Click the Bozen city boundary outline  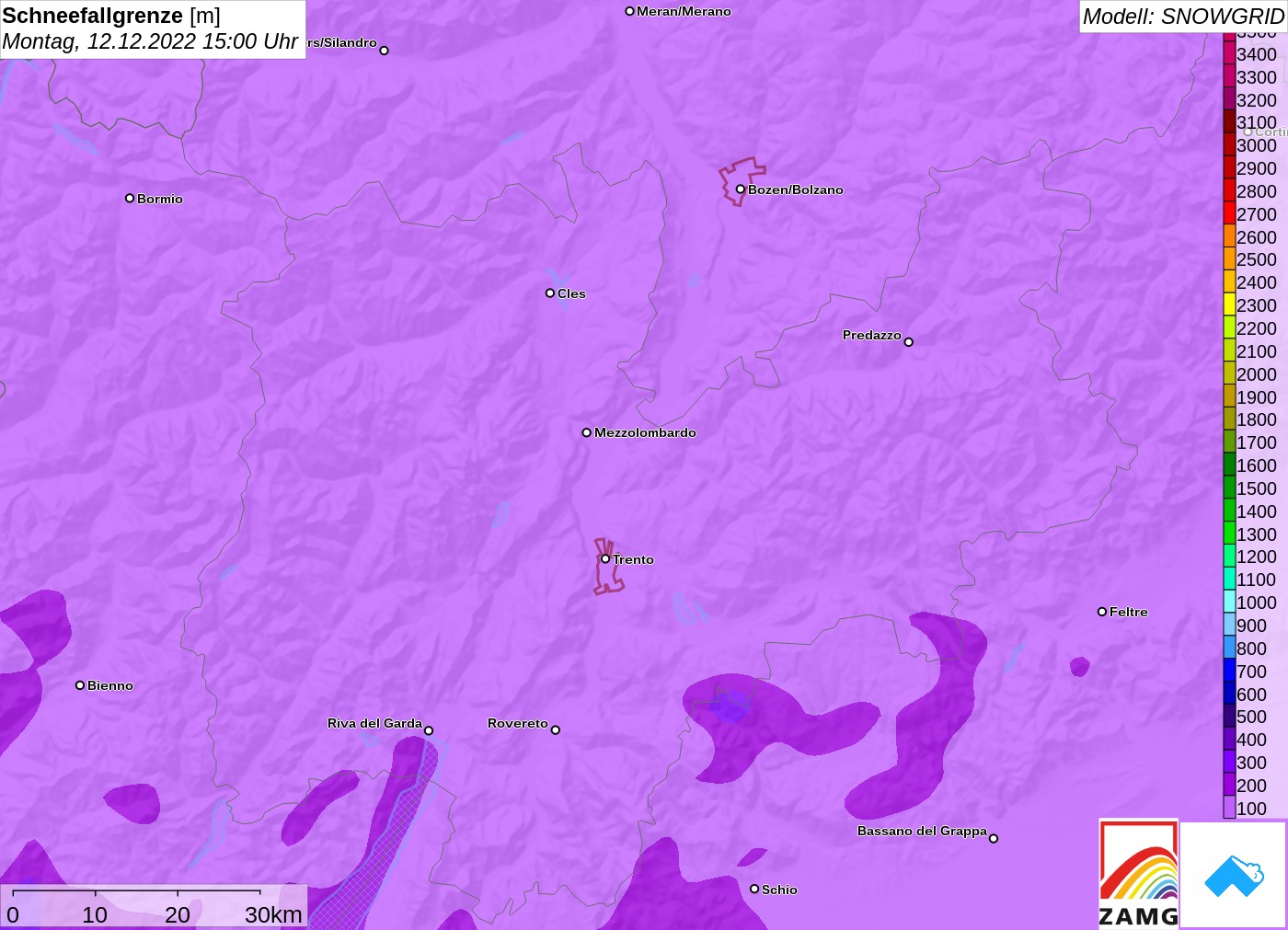(x=742, y=181)
